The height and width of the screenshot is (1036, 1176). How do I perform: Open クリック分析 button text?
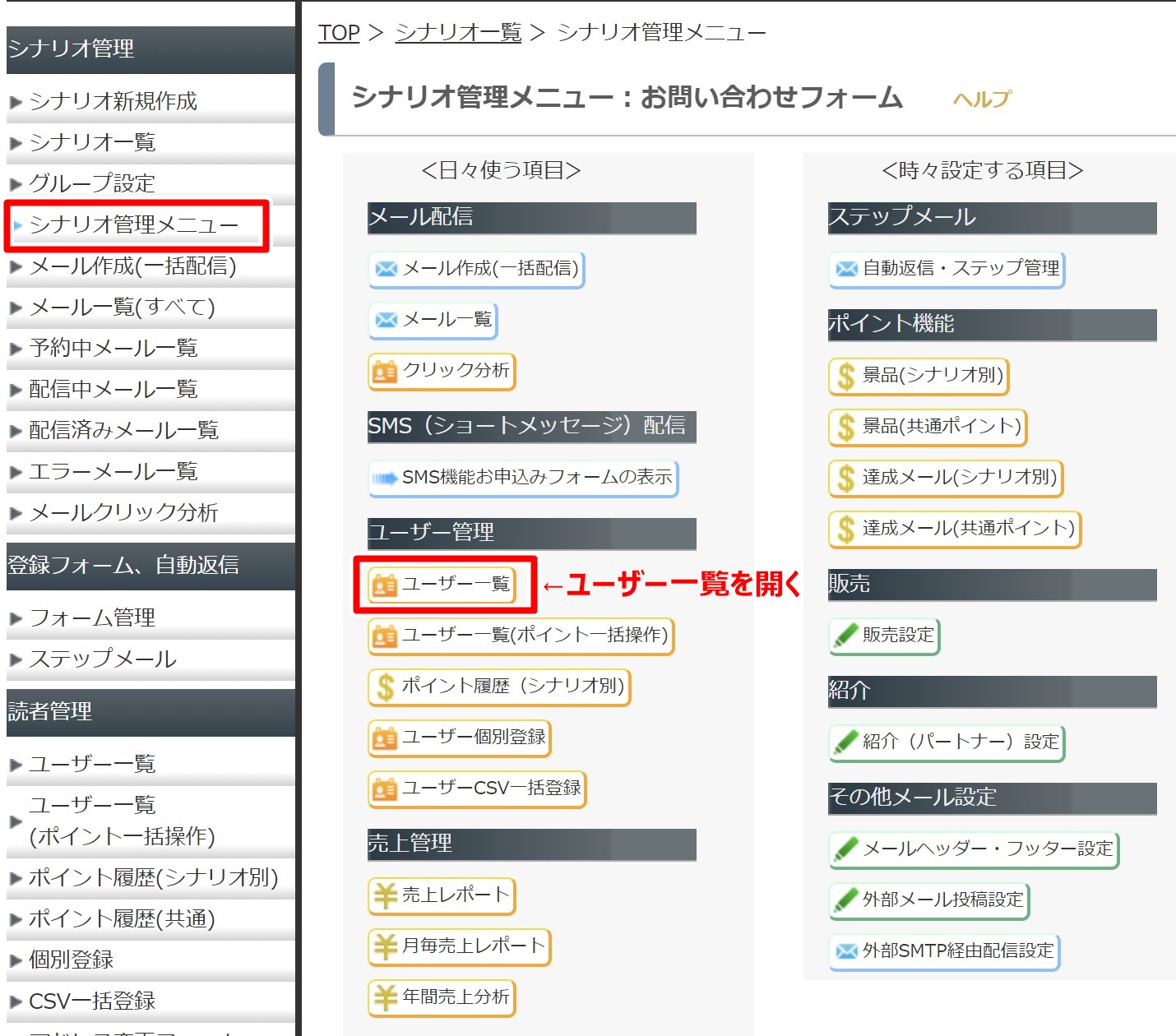point(456,370)
